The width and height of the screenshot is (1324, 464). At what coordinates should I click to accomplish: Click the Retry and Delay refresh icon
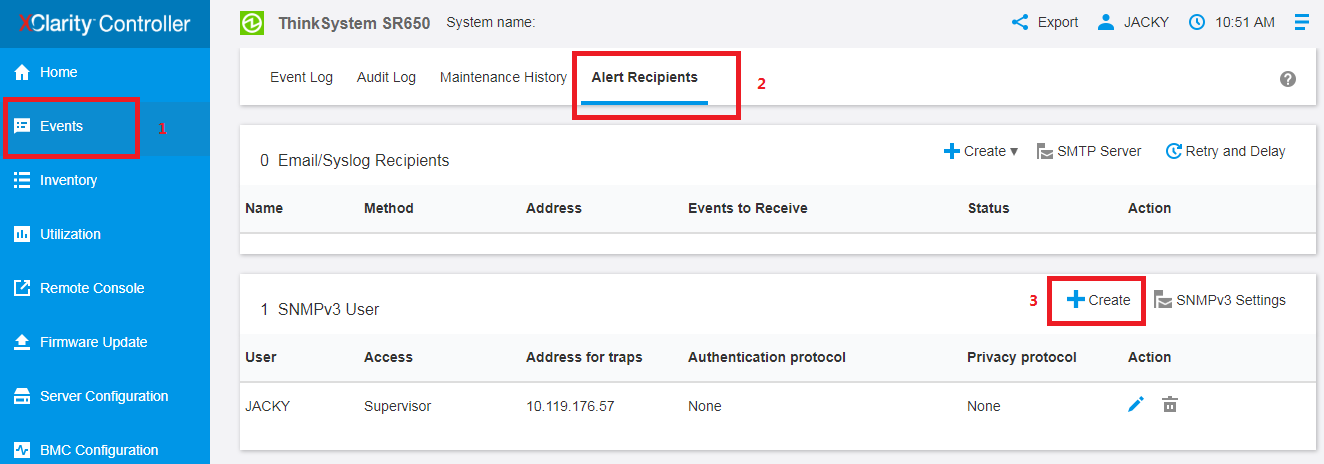[x=1174, y=151]
